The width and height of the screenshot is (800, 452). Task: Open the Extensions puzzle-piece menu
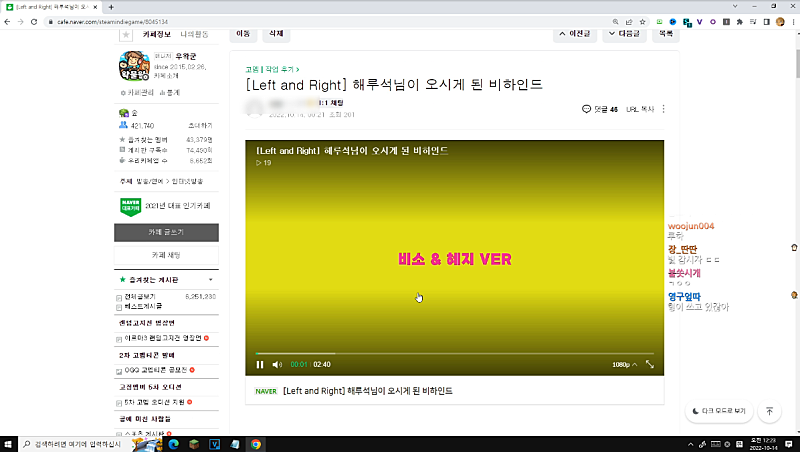(739, 22)
